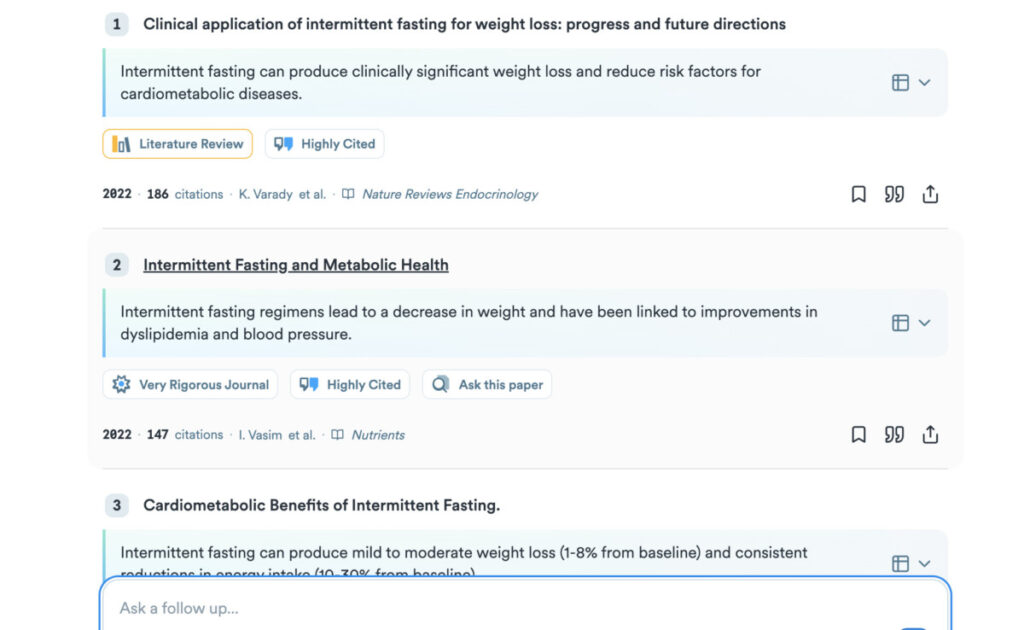This screenshot has width=1024, height=630.
Task: Cite the Nature Reviews Endocrinology paper
Action: pos(894,194)
